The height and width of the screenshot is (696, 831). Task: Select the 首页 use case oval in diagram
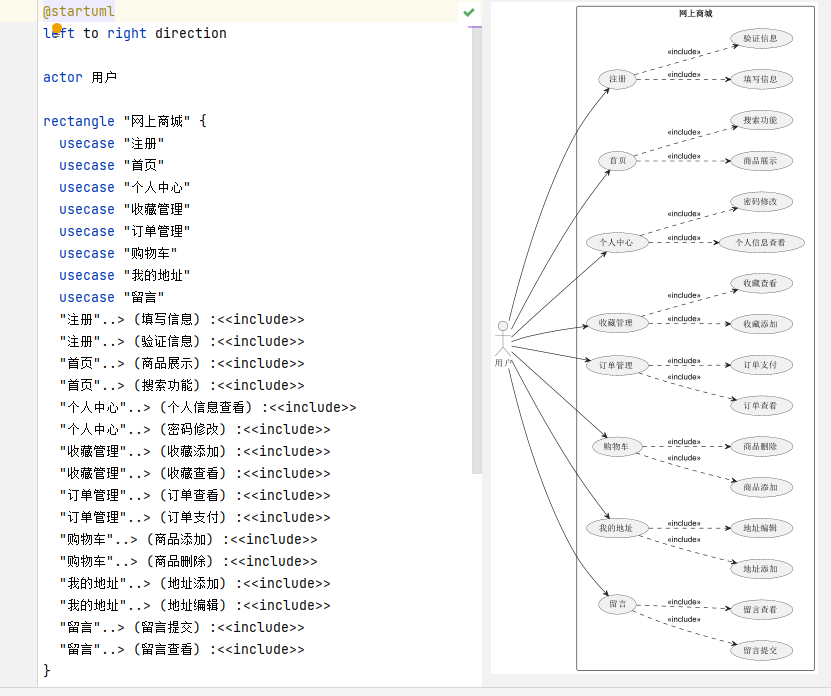coord(617,161)
